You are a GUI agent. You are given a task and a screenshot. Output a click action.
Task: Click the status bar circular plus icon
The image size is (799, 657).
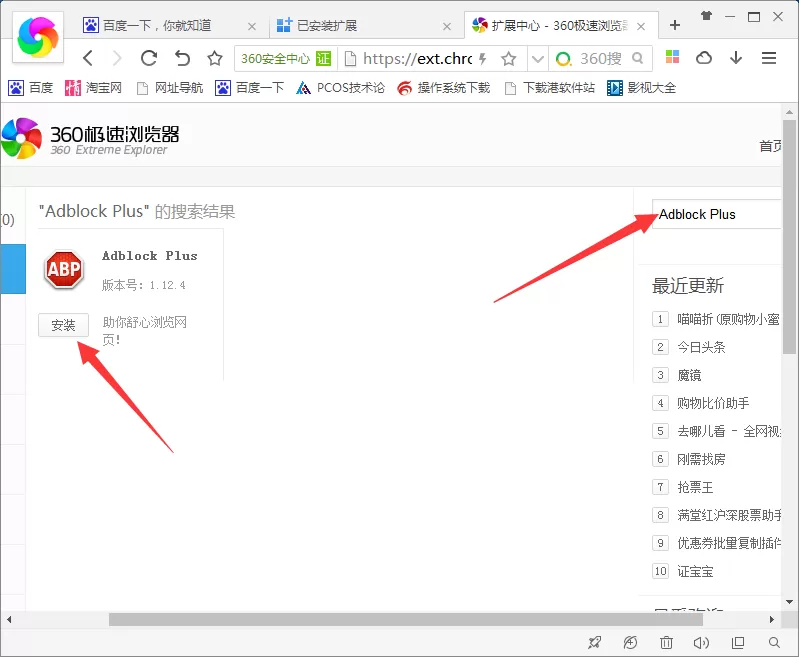tap(630, 643)
